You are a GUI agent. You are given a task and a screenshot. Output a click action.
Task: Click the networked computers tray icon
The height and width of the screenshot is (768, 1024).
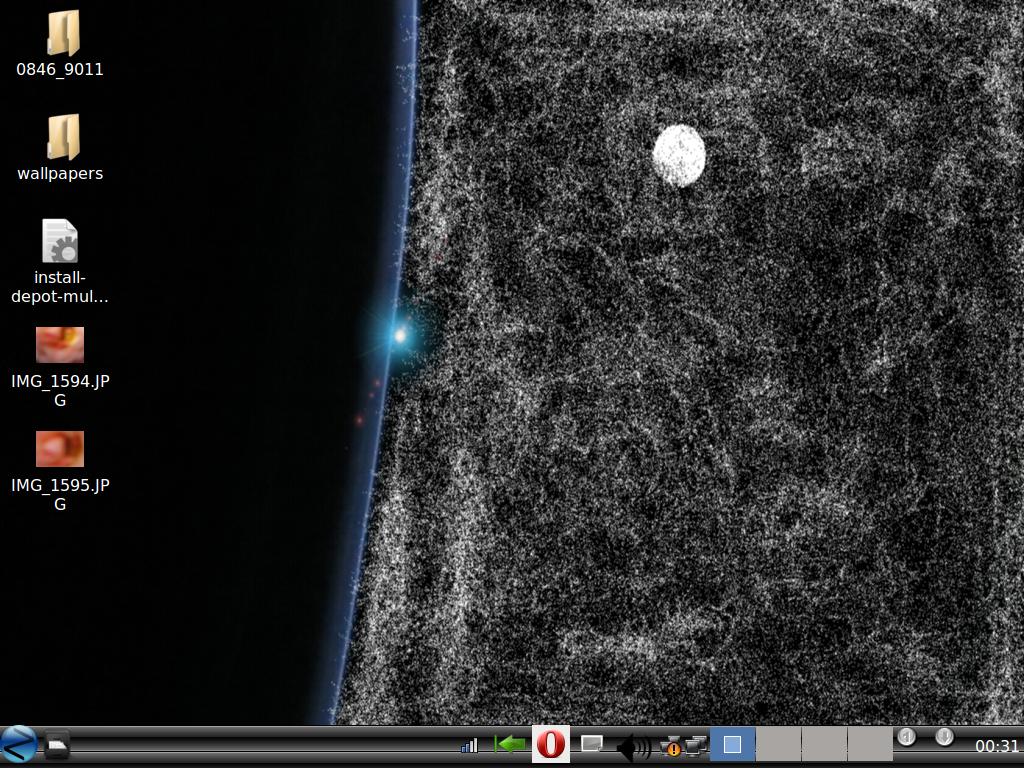click(696, 745)
